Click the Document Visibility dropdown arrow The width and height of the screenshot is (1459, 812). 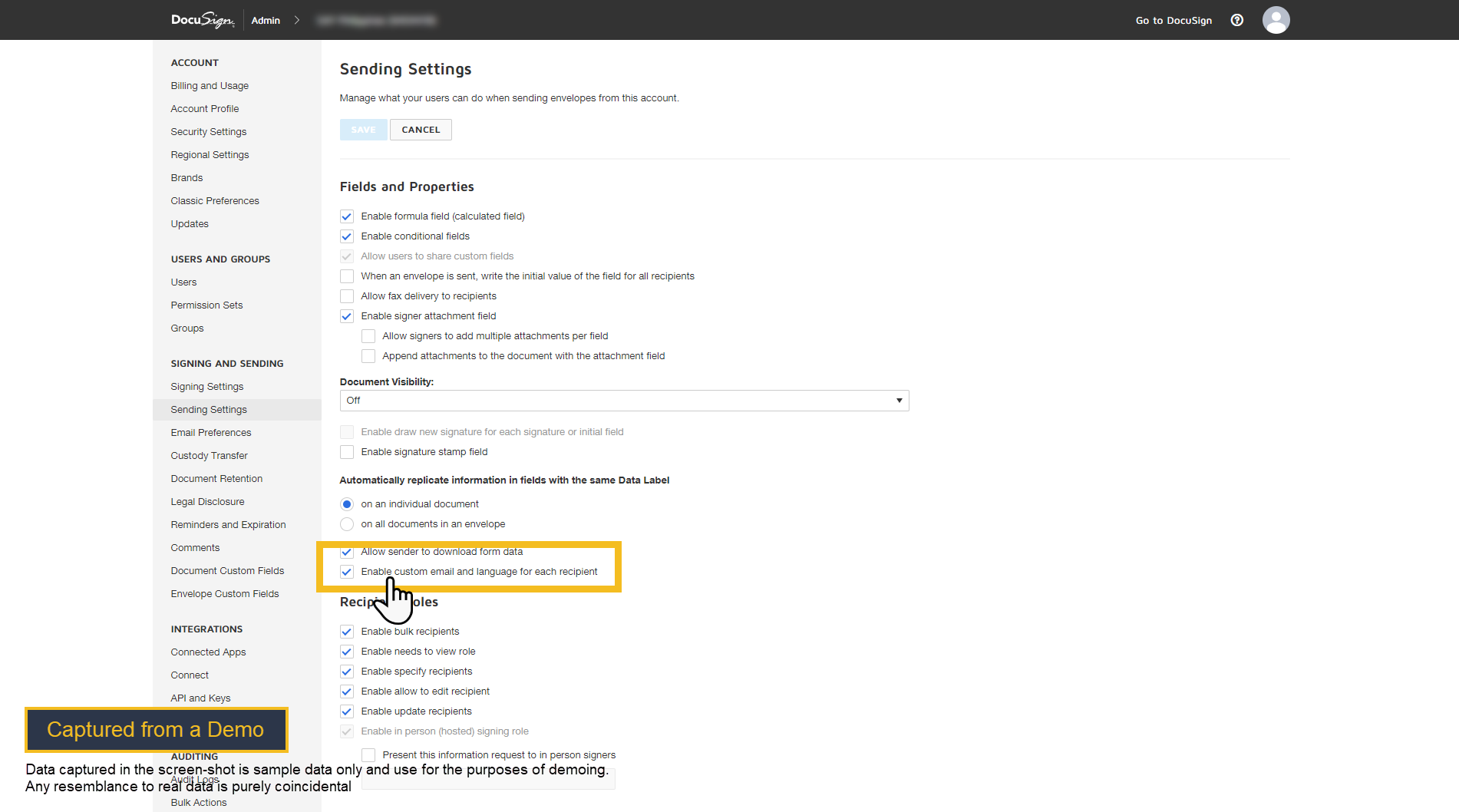[899, 401]
